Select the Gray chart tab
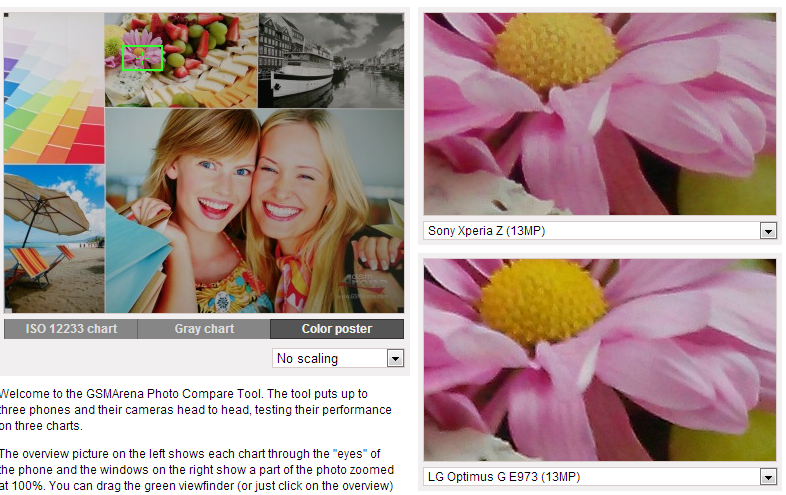Screen dimensions: 786x495 (204, 329)
